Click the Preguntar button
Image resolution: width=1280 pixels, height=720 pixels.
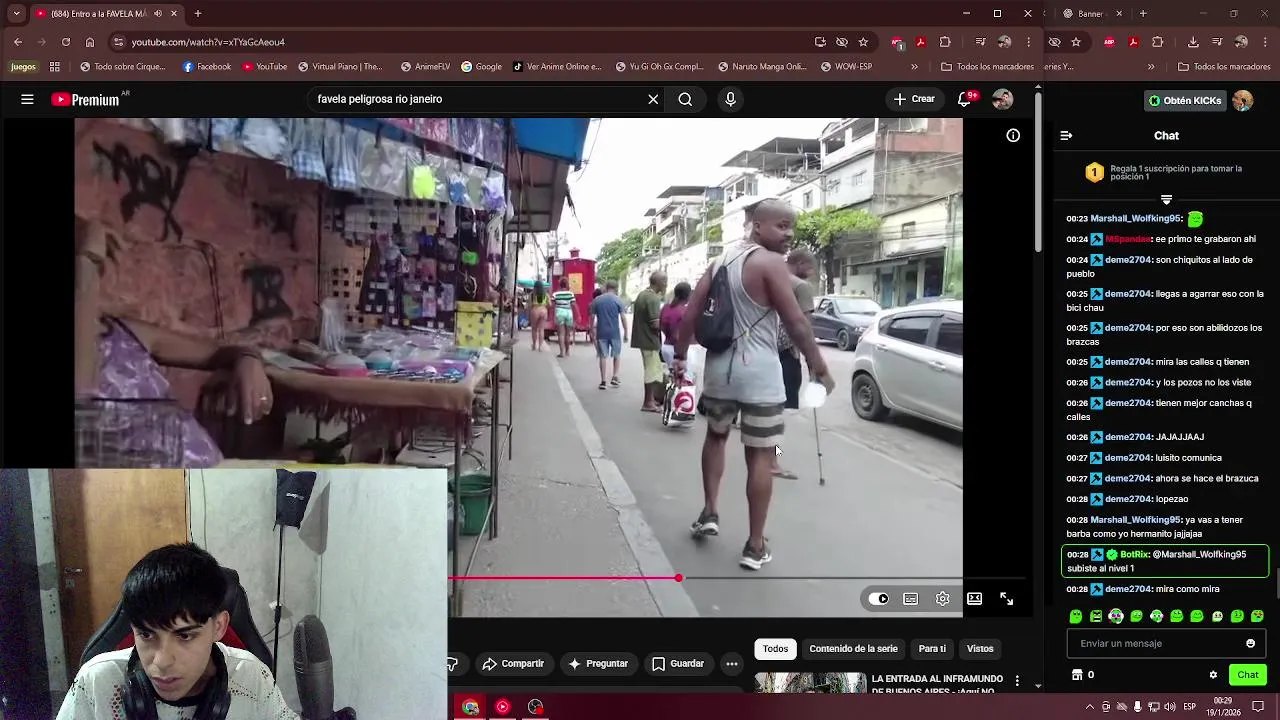(x=598, y=664)
